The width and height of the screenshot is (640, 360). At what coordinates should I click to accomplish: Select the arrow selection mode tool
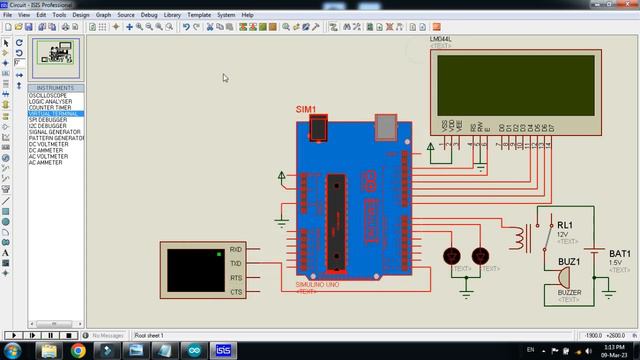tap(6, 43)
